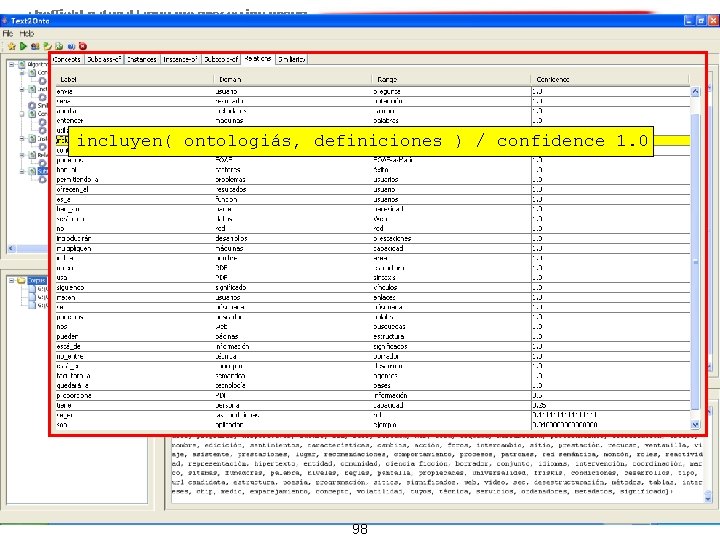Click the blue round toolbar icon
The width and height of the screenshot is (720, 540).
pyautogui.click(x=71, y=46)
